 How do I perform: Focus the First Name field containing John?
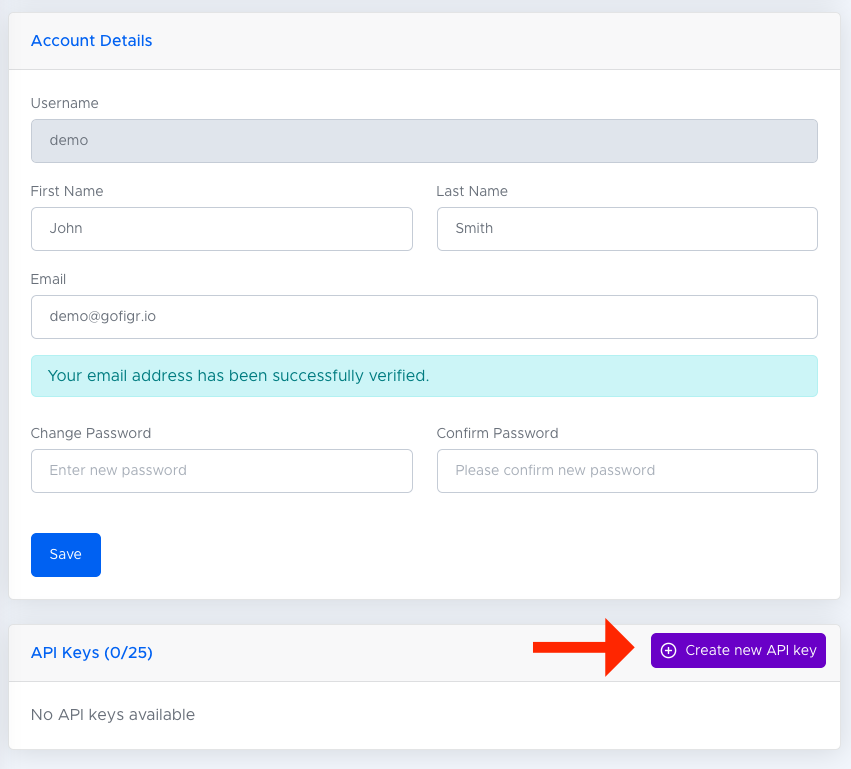tap(221, 228)
